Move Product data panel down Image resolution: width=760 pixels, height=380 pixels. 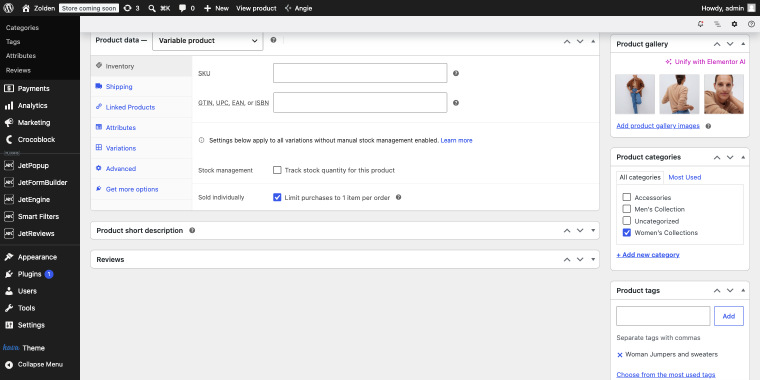(x=580, y=41)
